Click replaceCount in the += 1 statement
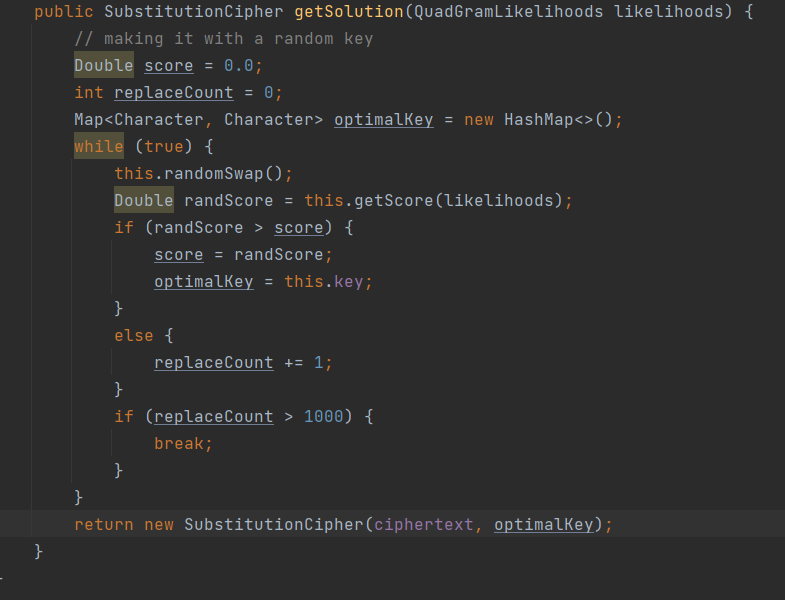This screenshot has width=785, height=600. (x=213, y=363)
